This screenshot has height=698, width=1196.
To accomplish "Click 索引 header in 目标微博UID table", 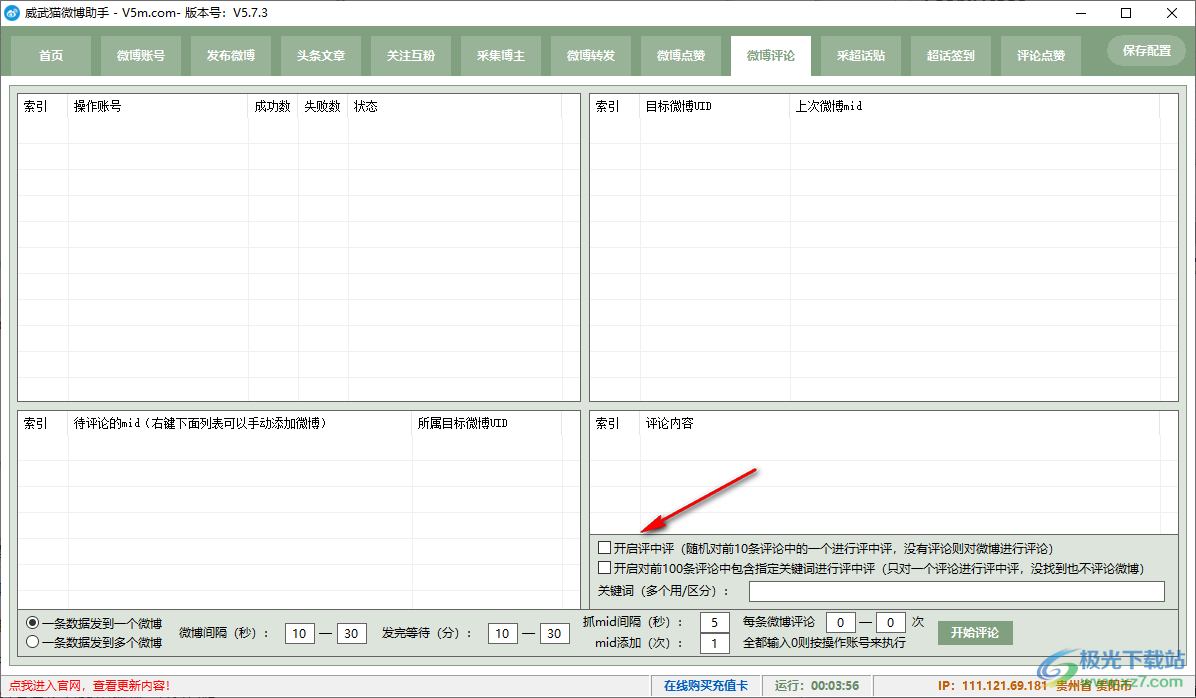I will [615, 106].
